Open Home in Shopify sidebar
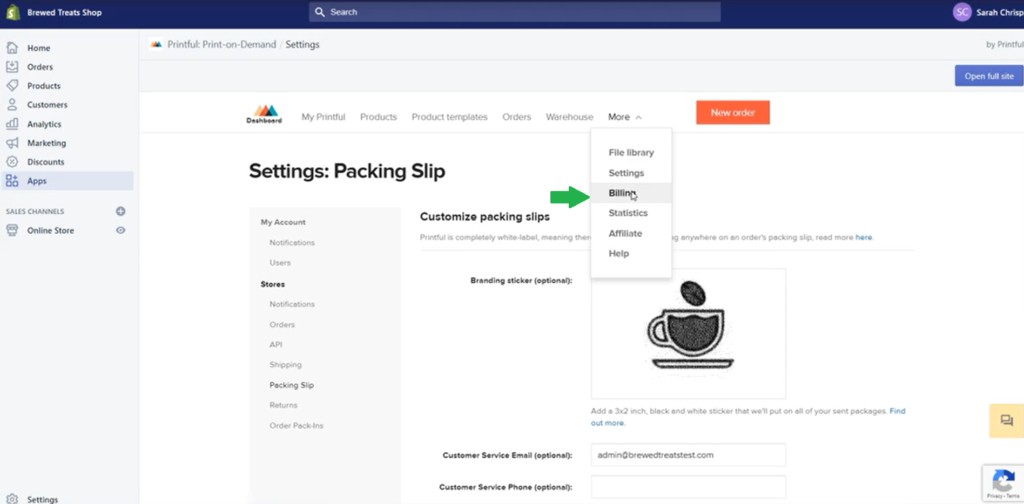Screen dimensions: 1024x504 pos(38,48)
